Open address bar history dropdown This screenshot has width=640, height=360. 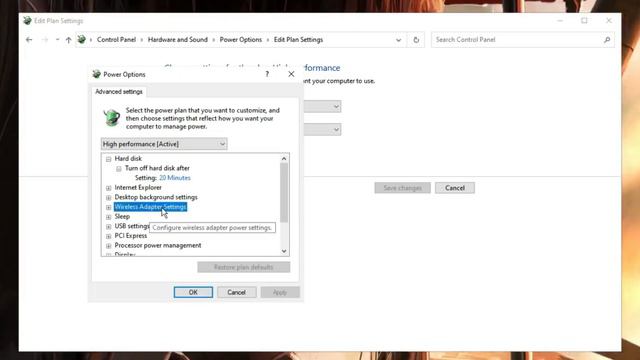(x=398, y=40)
